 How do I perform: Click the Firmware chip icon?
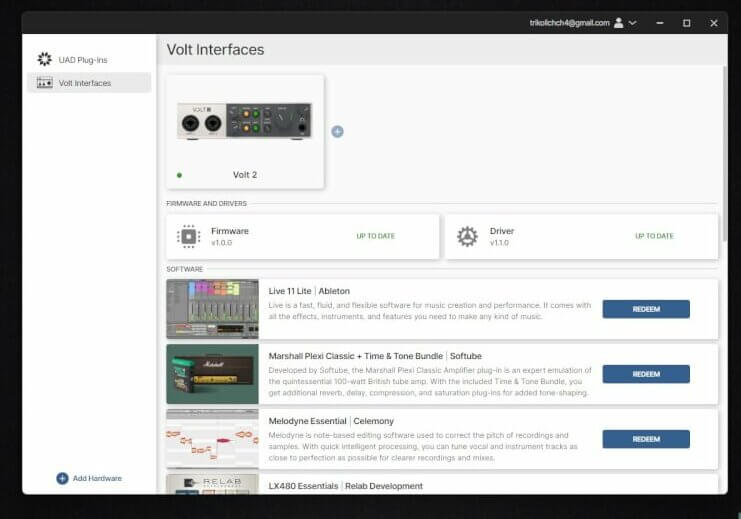[188, 236]
